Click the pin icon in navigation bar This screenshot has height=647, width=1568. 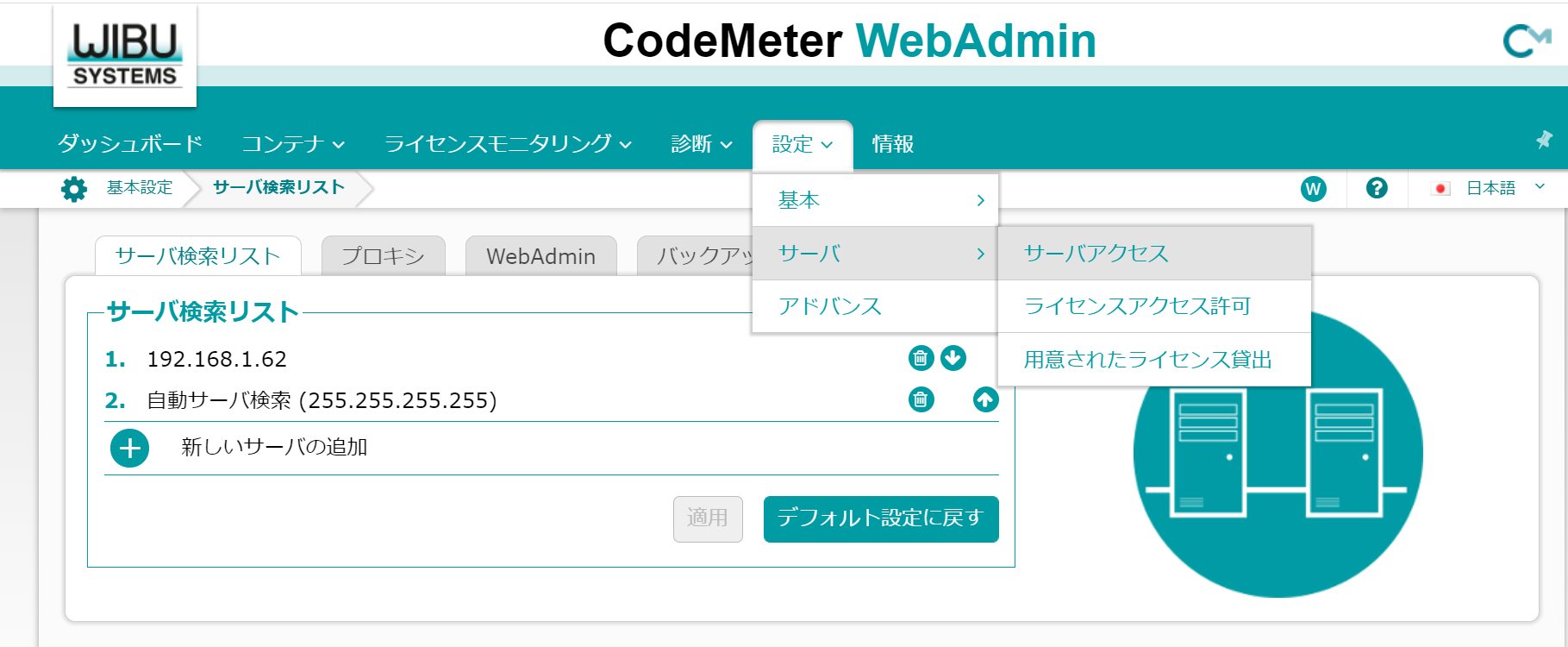(1544, 140)
